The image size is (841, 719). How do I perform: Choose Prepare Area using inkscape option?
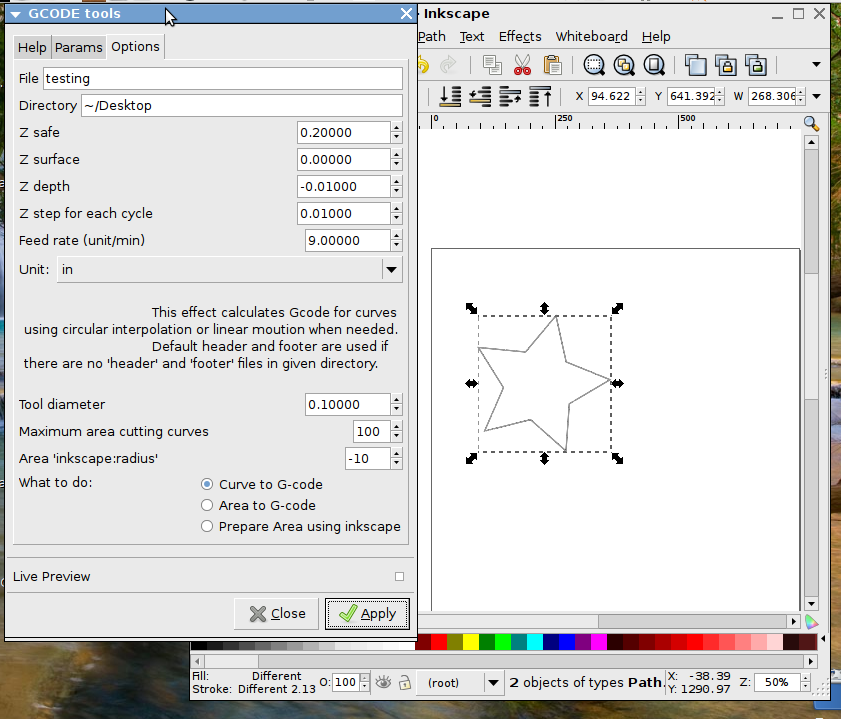pyautogui.click(x=207, y=526)
